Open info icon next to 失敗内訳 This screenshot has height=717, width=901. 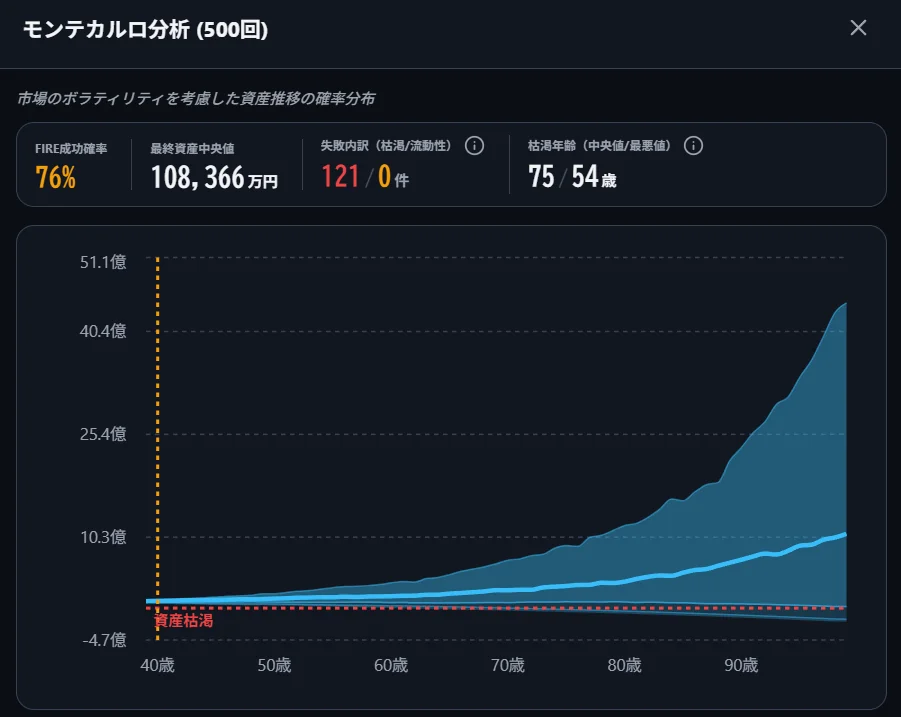(x=474, y=145)
